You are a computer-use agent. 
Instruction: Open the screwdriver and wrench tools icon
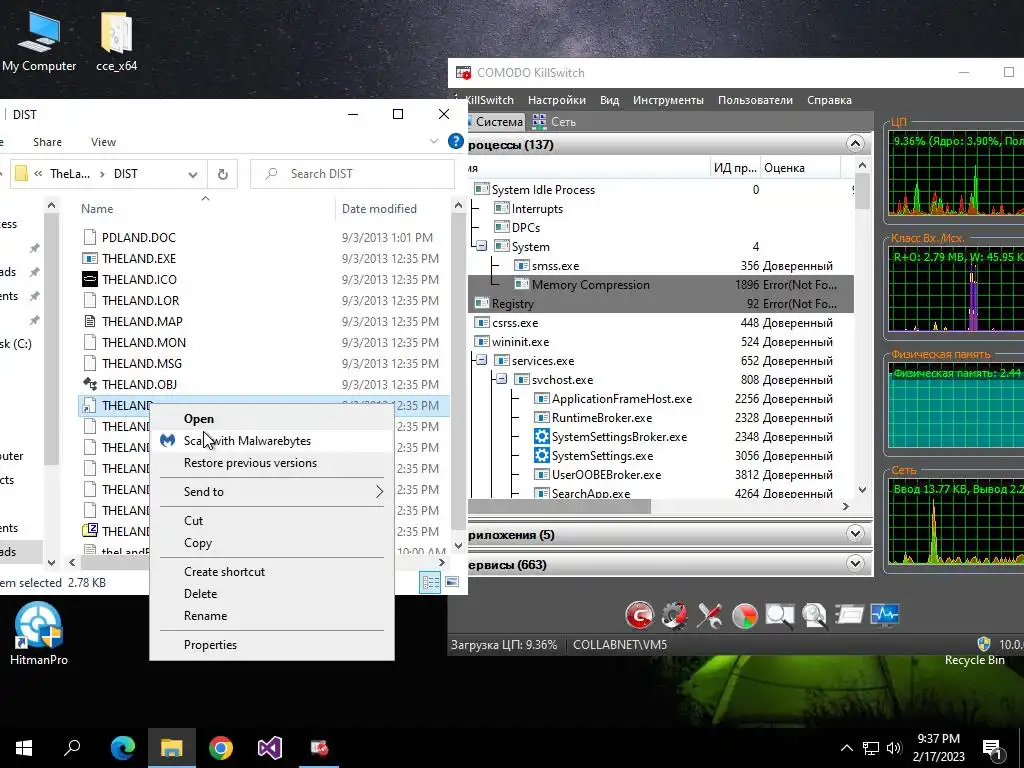click(709, 615)
